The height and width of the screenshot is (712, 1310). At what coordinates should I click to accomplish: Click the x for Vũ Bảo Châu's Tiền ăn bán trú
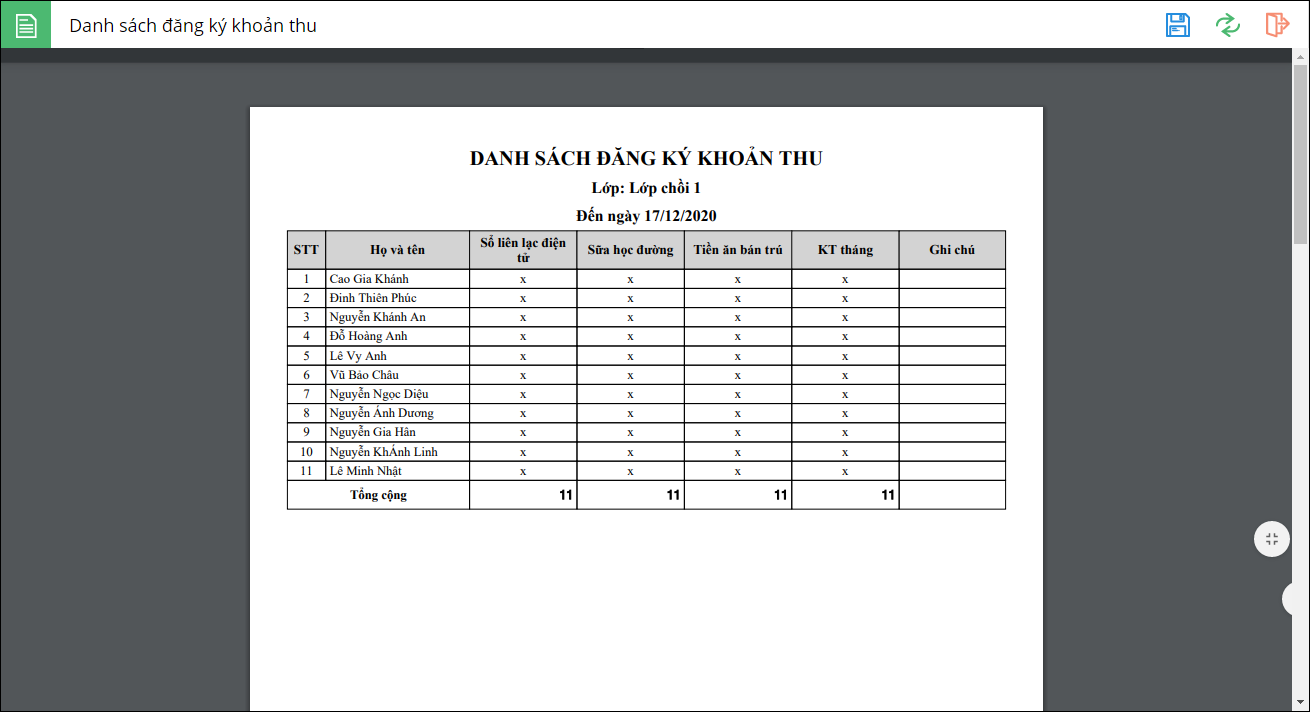738,376
